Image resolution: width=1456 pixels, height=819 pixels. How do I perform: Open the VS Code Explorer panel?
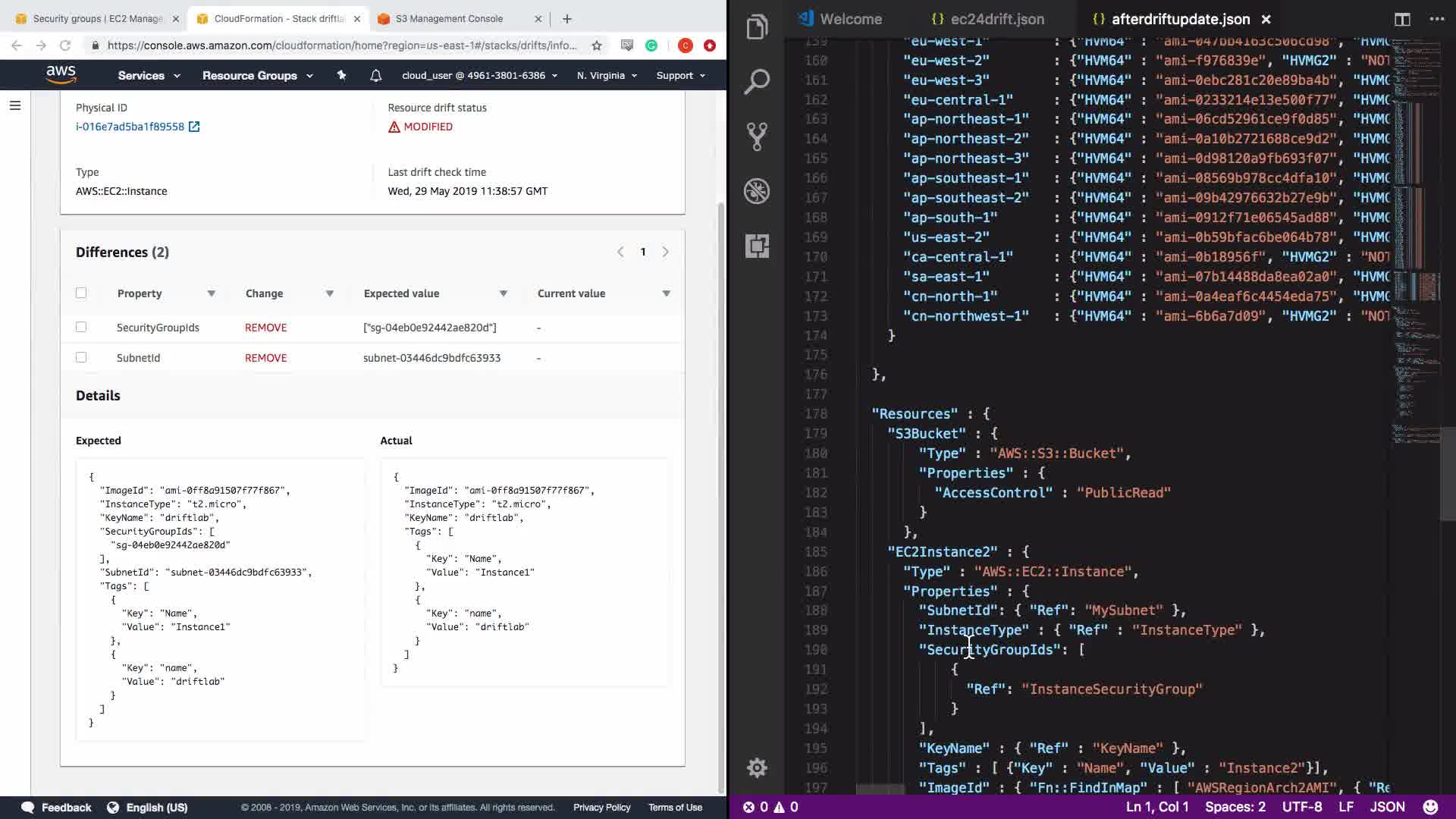point(757,27)
